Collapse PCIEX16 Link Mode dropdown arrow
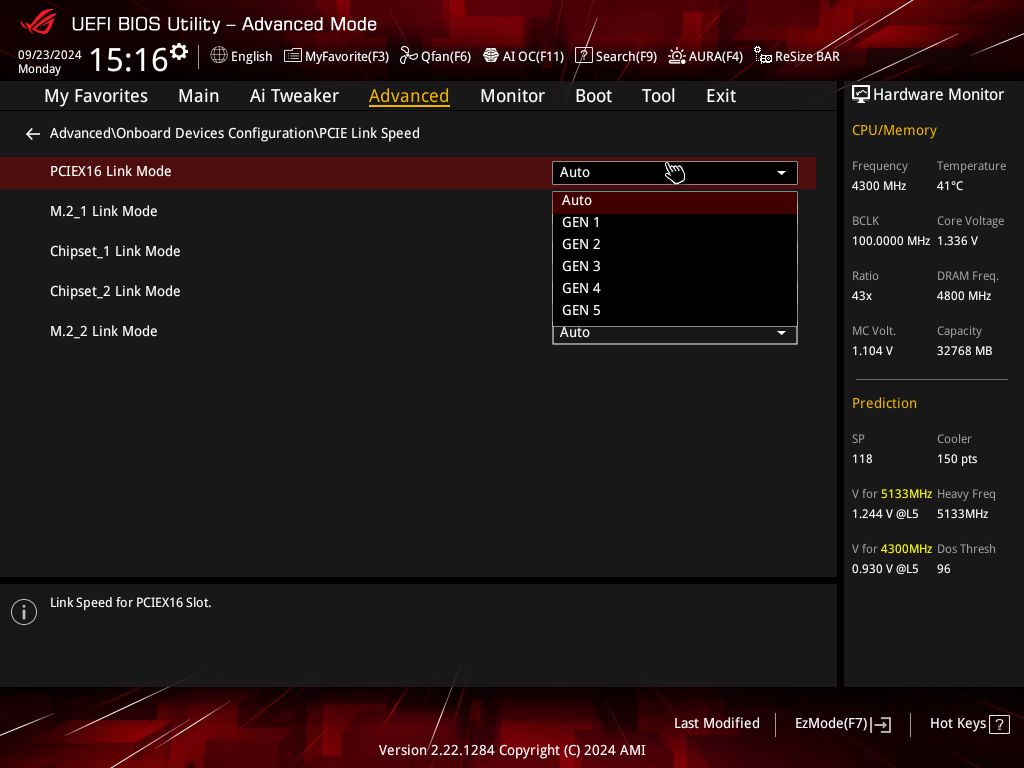Image resolution: width=1024 pixels, height=768 pixels. click(x=781, y=173)
